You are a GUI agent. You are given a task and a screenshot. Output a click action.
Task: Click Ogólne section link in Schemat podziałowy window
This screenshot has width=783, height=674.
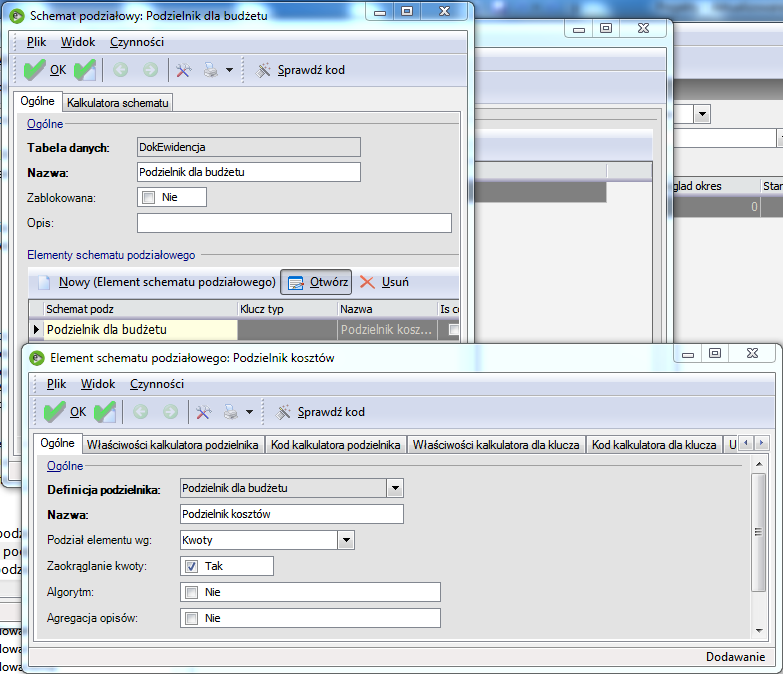pos(45,124)
